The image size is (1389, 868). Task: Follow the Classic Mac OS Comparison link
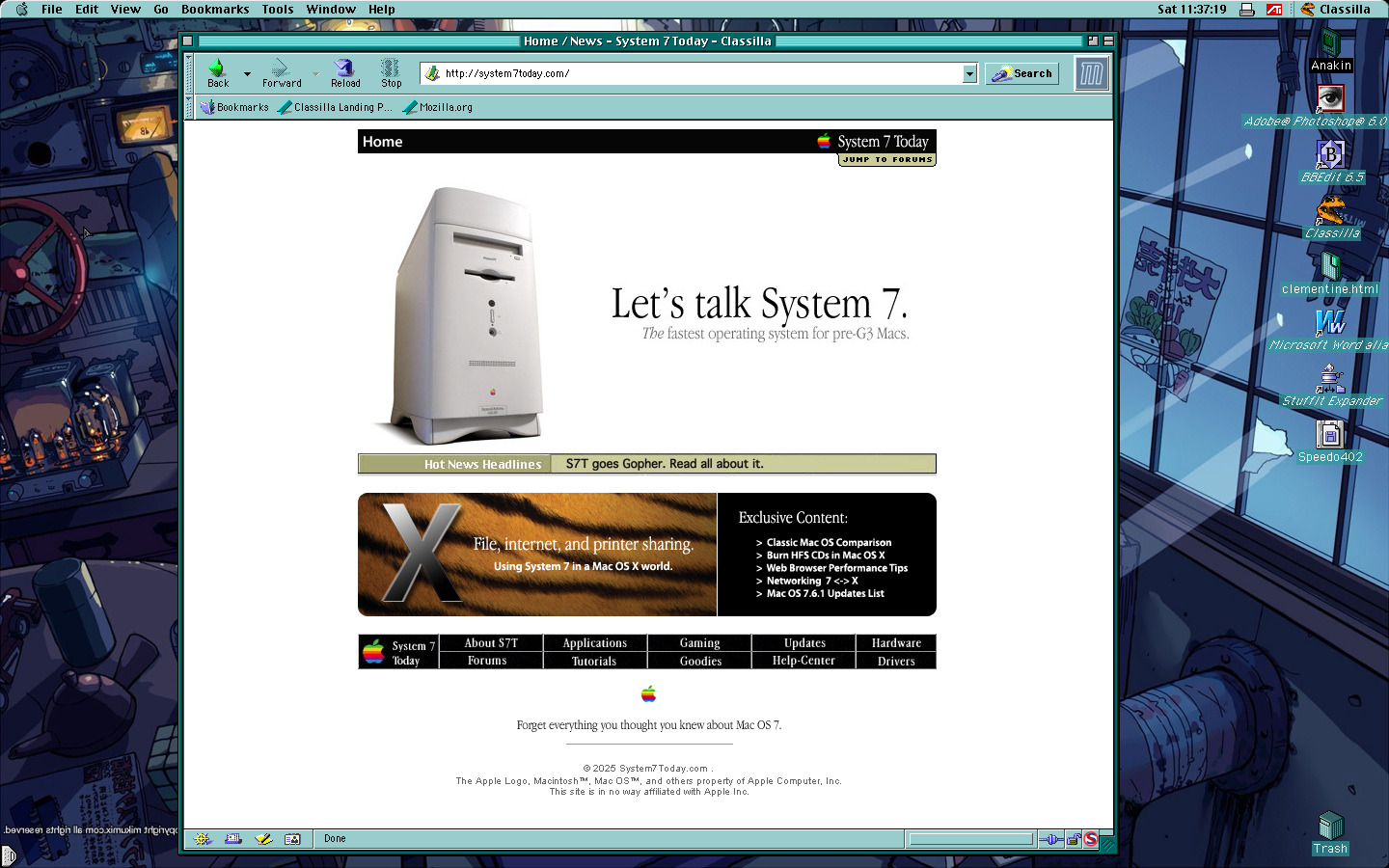(829, 543)
